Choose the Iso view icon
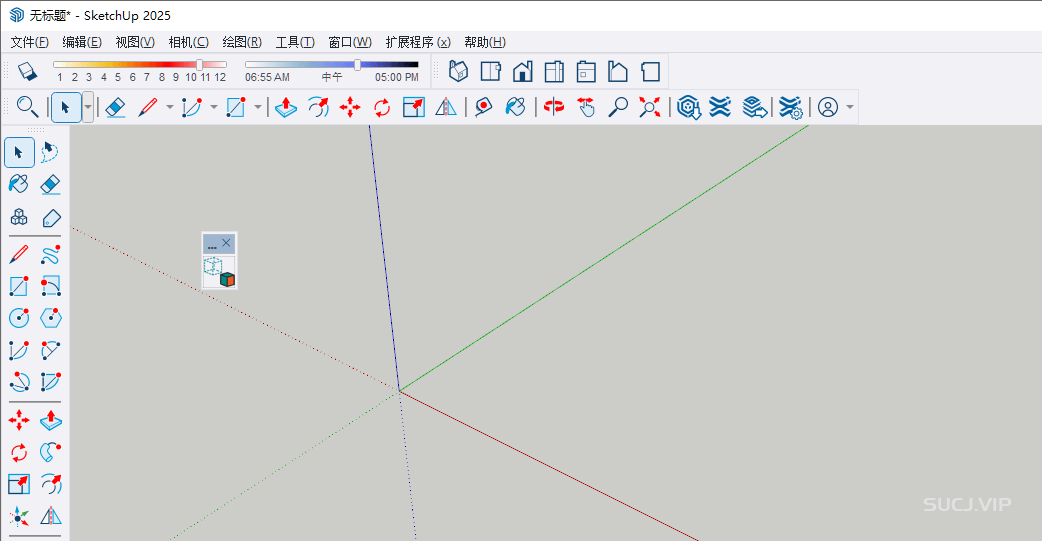Image resolution: width=1042 pixels, height=541 pixels. click(x=458, y=72)
